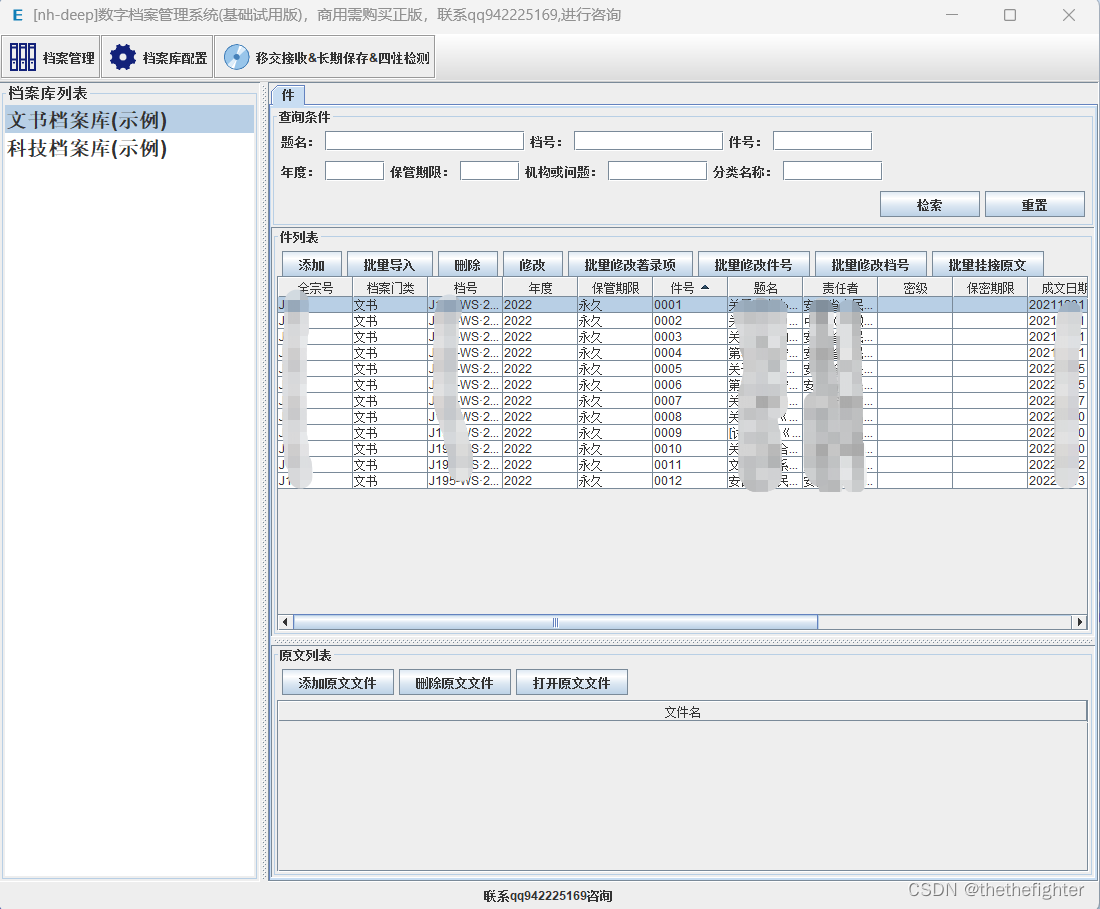The image size is (1100, 909).
Task: Select the row with 件号 0009
Action: tap(683, 433)
